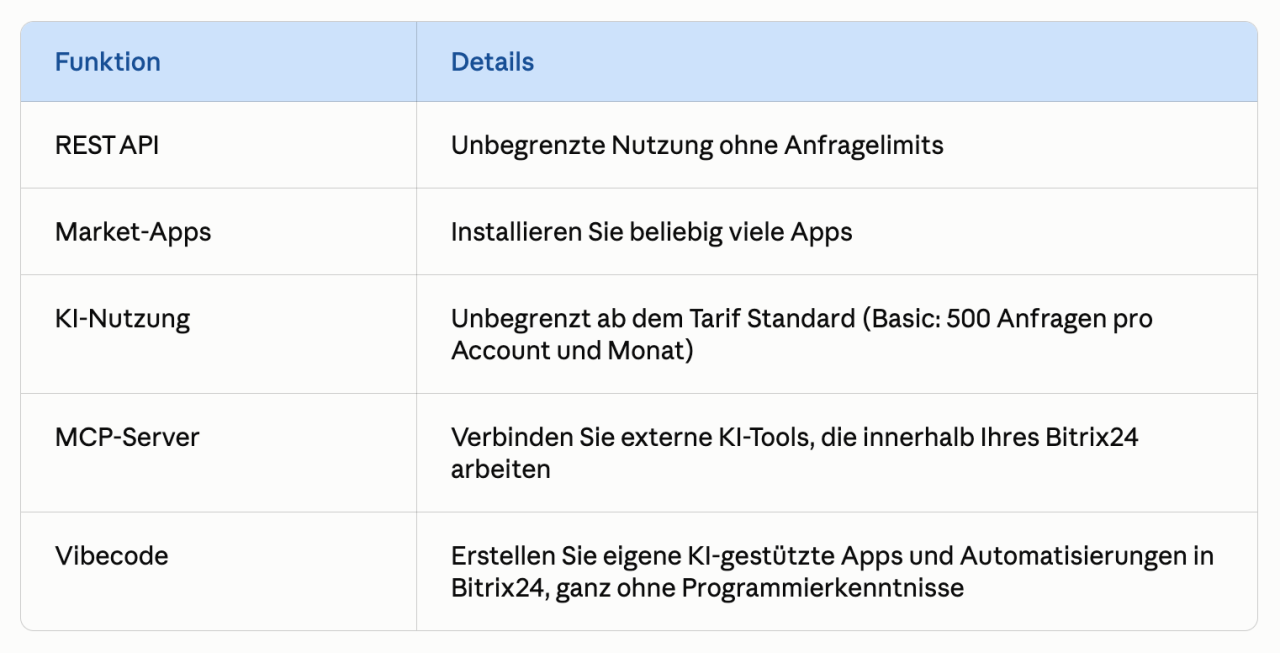The image size is (1280, 653).
Task: Click the text 'Unbegrenzte Nutzung ohne Anfragelimits'
Action: [697, 146]
